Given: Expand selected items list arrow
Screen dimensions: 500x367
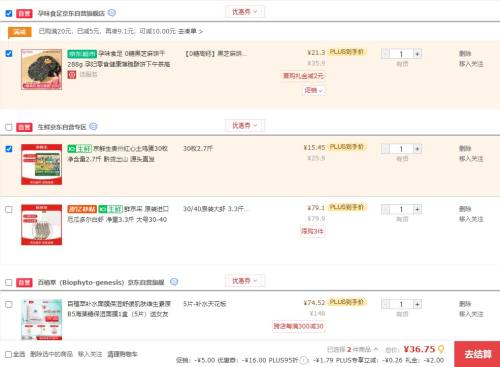Looking at the screenshot, I should coord(376,349).
